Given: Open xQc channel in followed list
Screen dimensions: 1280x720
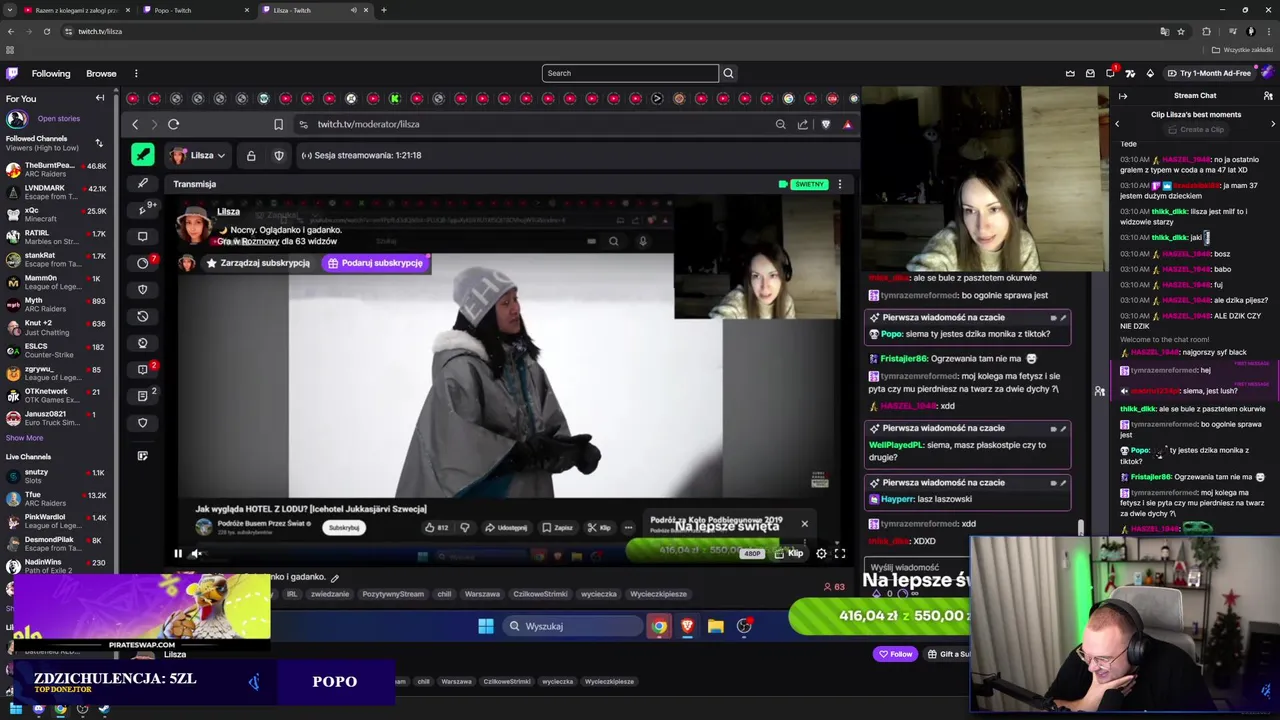Looking at the screenshot, I should pyautogui.click(x=57, y=215).
